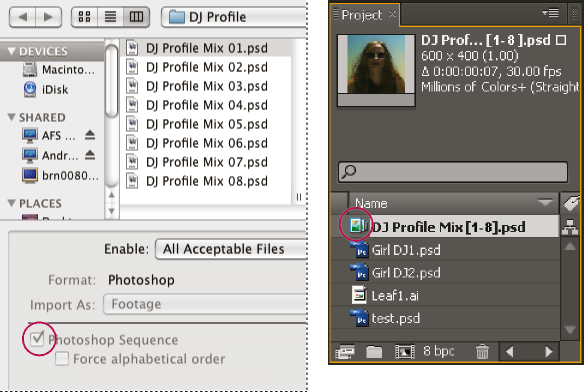Click the column resize handle in file list

click(299, 197)
